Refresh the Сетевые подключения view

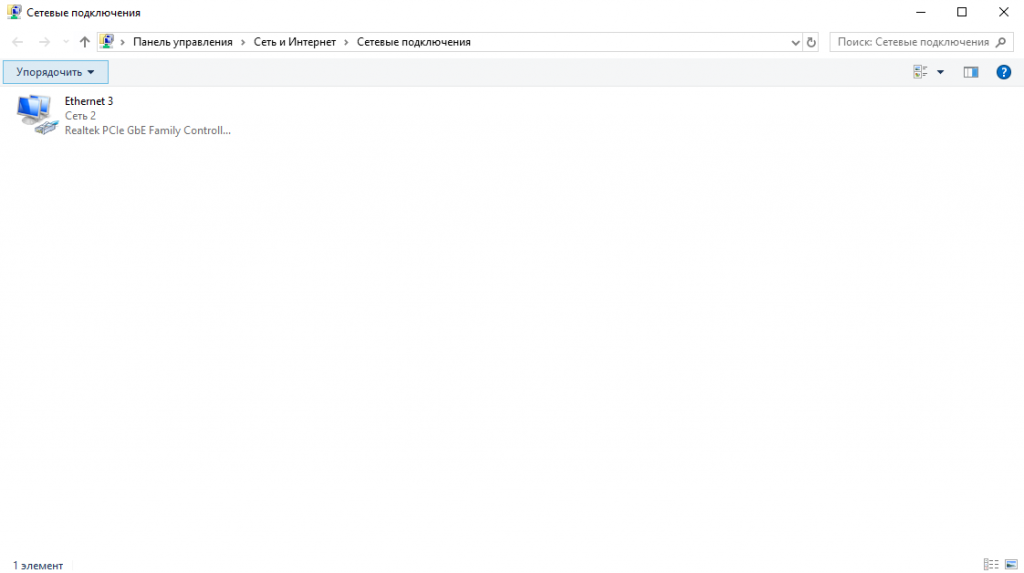(x=811, y=42)
